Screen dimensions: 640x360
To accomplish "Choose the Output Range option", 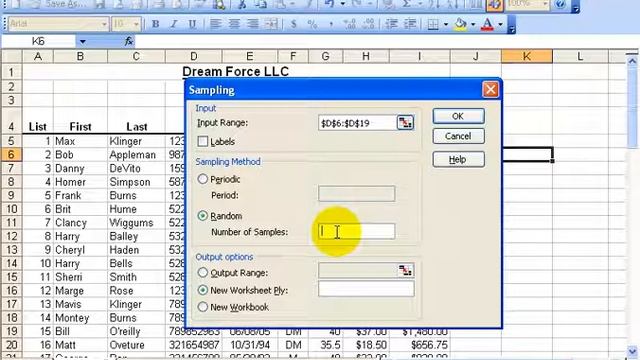I will (x=202, y=272).
